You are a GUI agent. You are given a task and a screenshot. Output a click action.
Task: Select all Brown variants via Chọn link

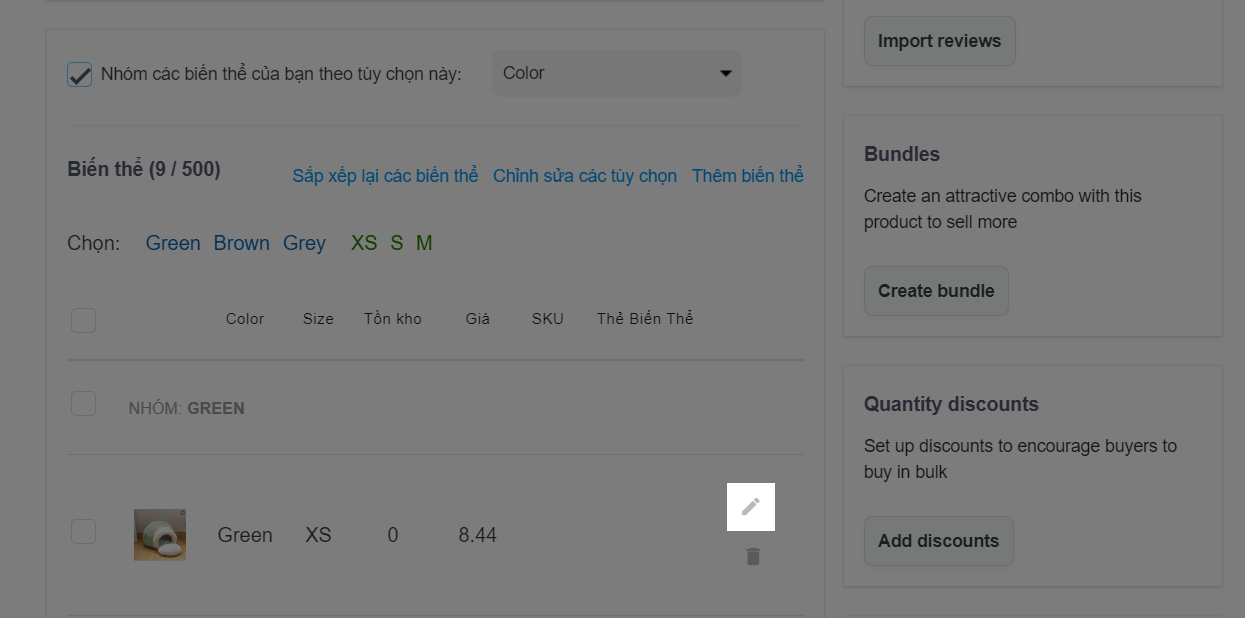242,243
